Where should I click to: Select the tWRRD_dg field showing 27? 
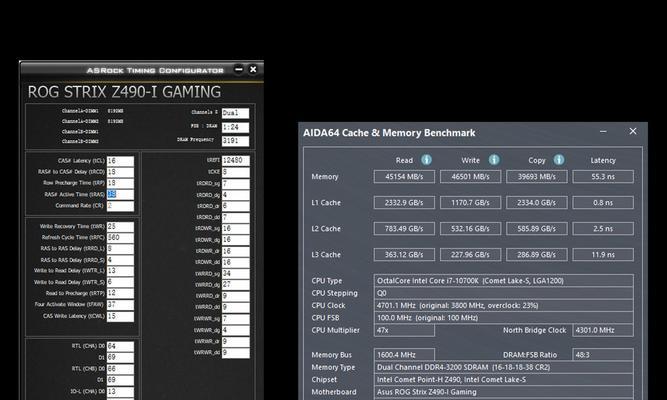[x=236, y=285]
